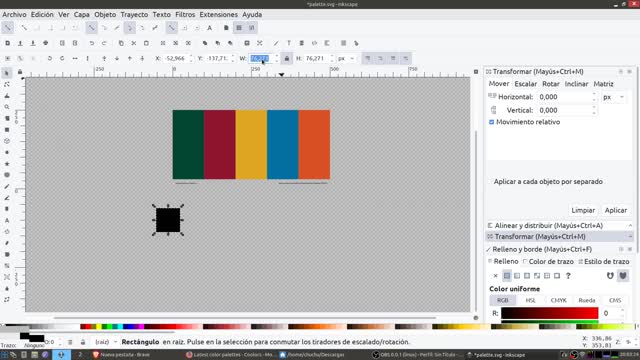Viewport: 640px width, 360px height.
Task: Open the px unit dropdown in Transformar panel
Action: click(x=613, y=97)
